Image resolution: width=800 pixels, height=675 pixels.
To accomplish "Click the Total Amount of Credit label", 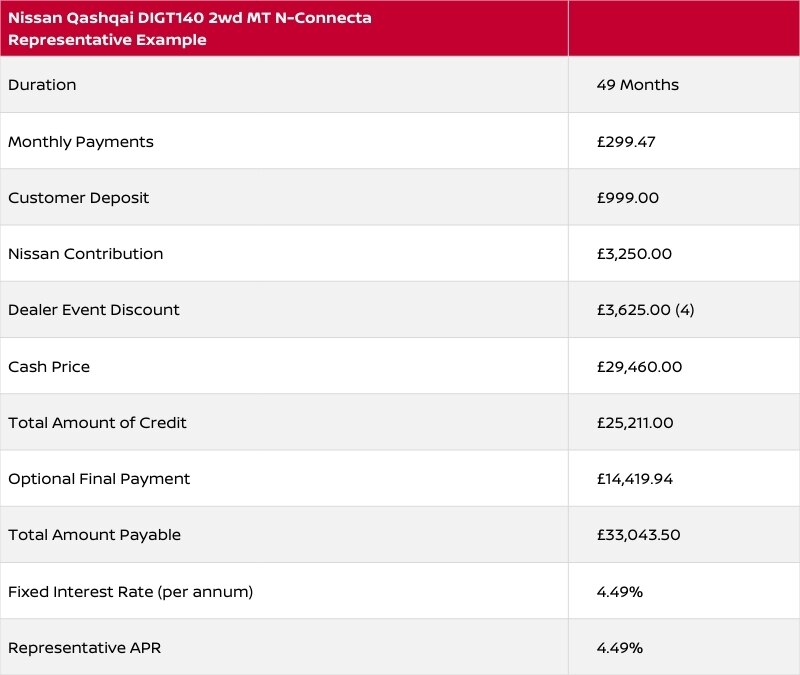I will point(97,423).
